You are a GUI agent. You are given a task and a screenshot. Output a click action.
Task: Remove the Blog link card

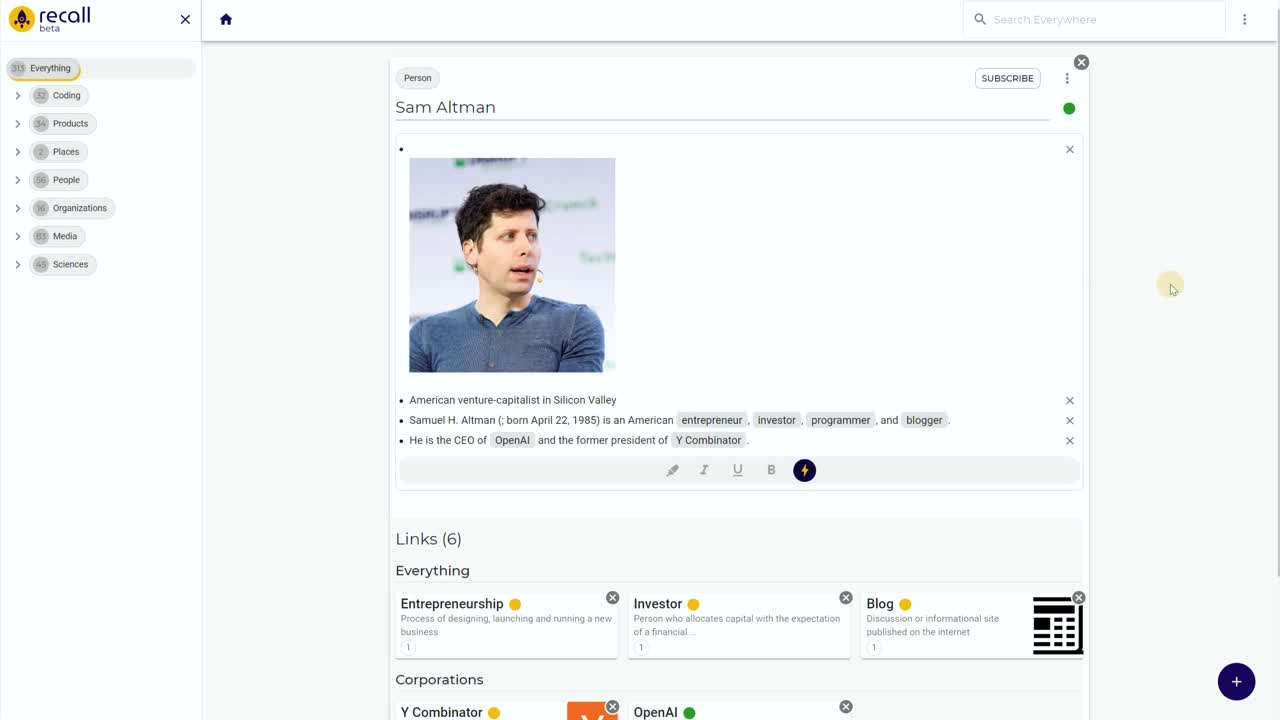coord(1079,598)
